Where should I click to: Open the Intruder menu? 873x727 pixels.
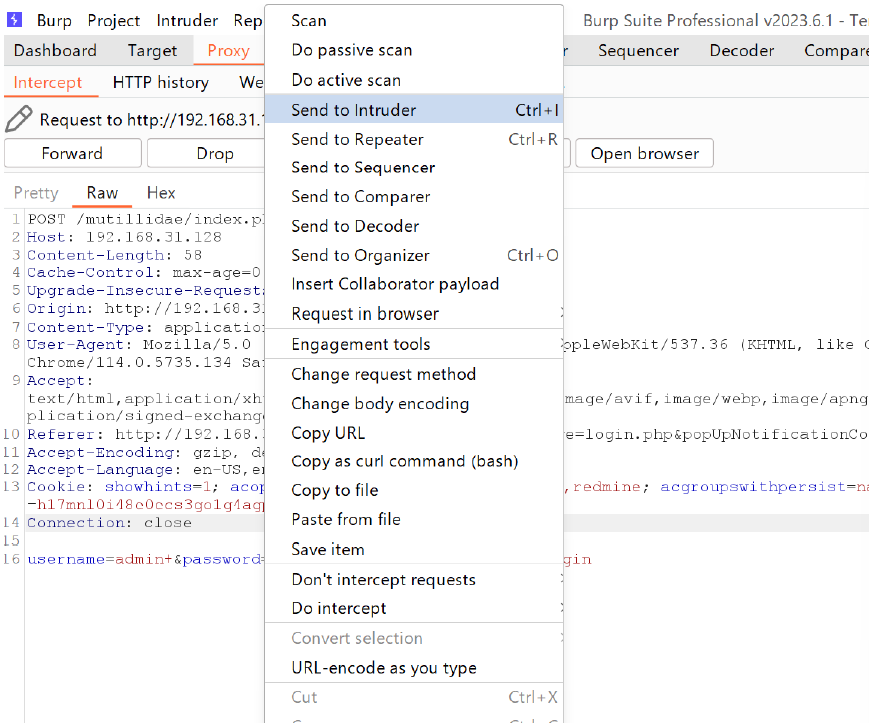(x=187, y=21)
